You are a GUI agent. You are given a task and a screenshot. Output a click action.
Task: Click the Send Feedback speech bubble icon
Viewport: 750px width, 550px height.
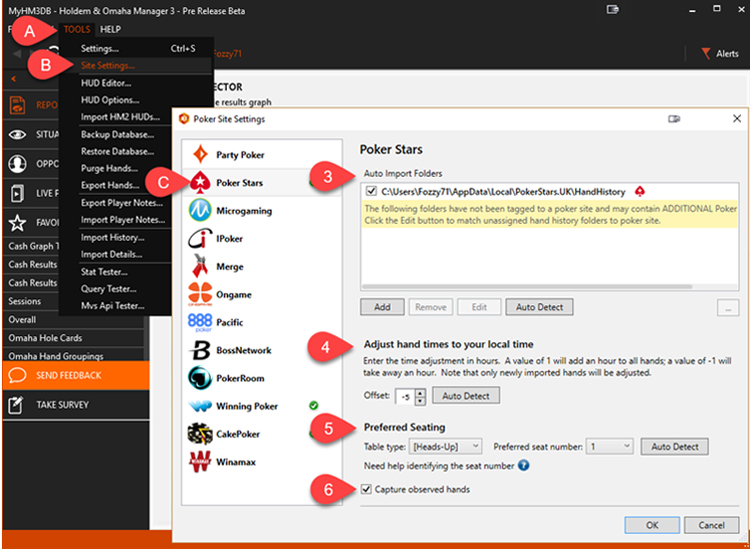(x=17, y=375)
